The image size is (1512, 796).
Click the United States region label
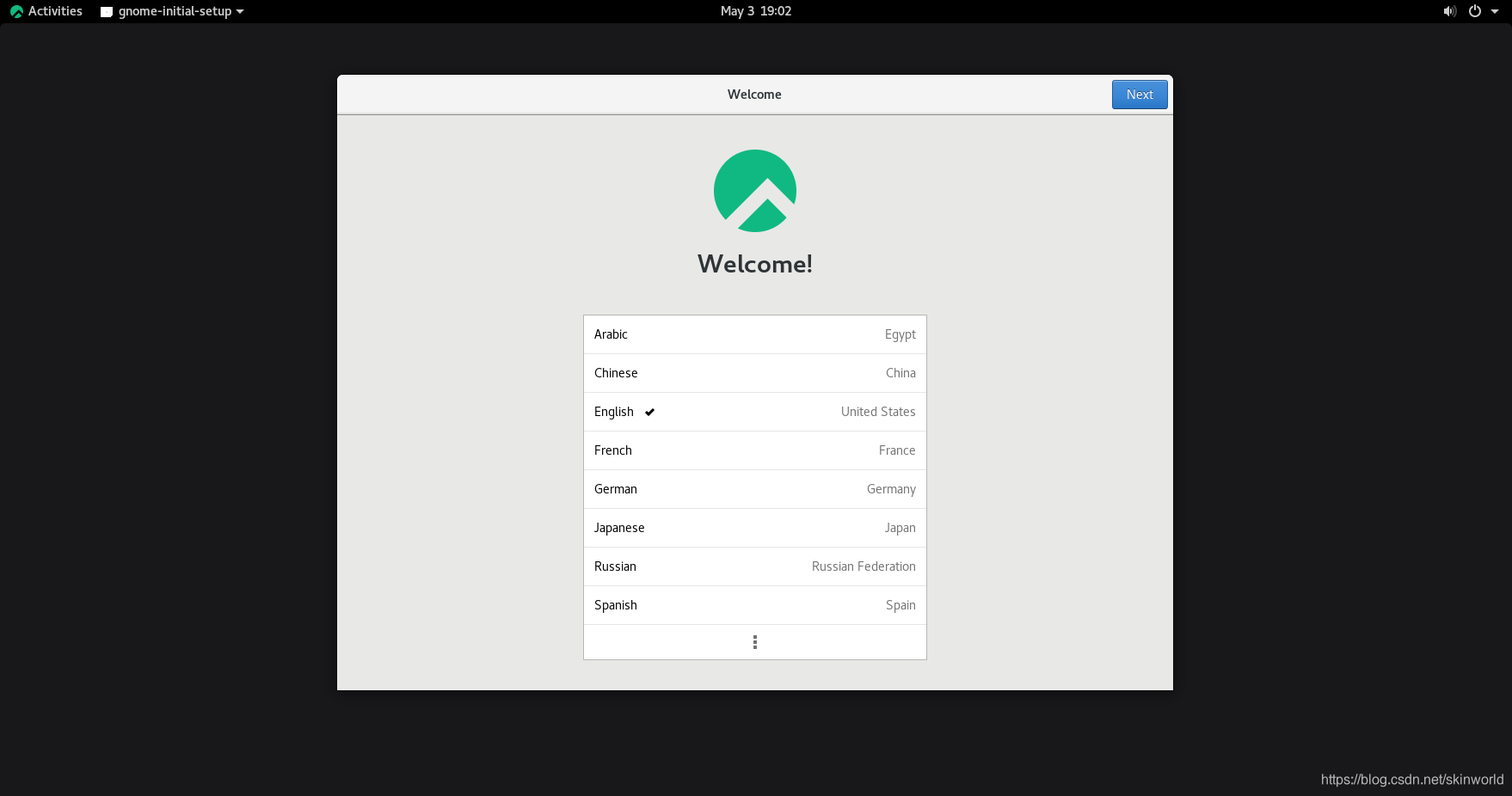[878, 412]
